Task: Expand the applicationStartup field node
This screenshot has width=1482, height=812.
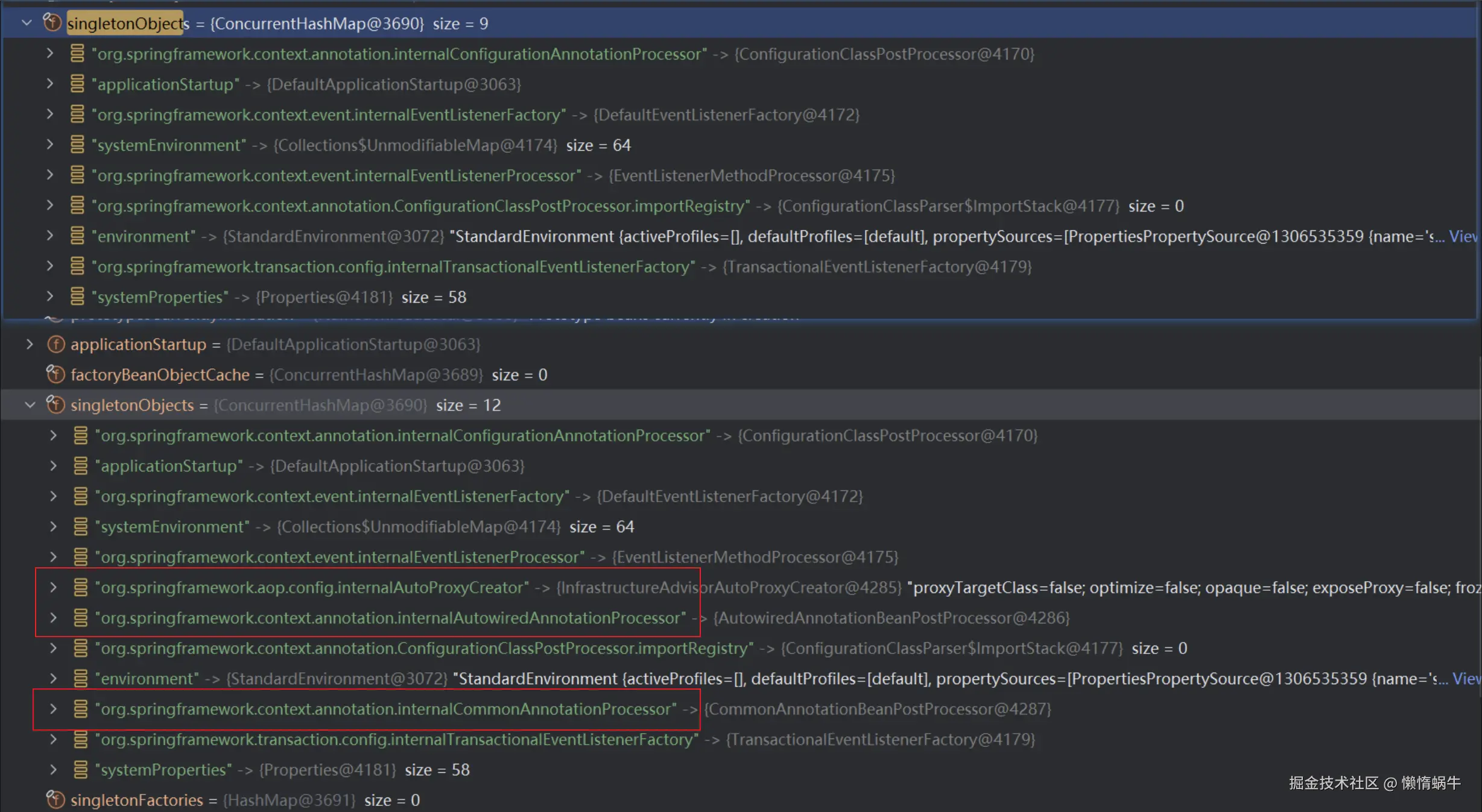Action: tap(30, 344)
